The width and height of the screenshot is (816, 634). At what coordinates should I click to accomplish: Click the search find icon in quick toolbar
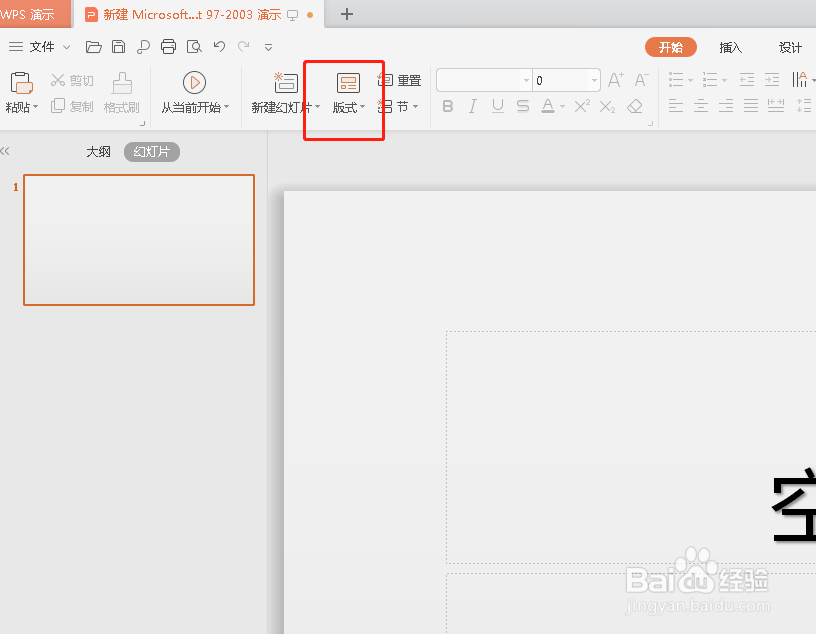pyautogui.click(x=143, y=47)
